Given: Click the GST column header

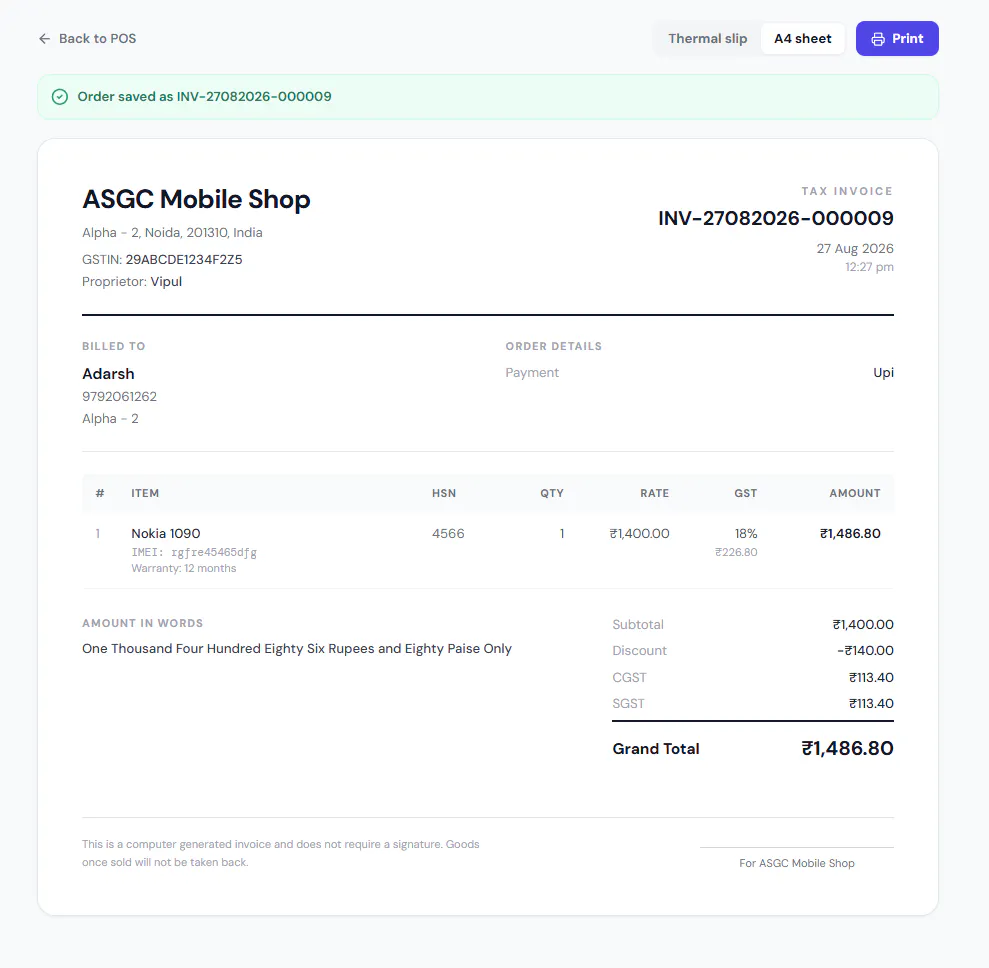Looking at the screenshot, I should pos(746,493).
